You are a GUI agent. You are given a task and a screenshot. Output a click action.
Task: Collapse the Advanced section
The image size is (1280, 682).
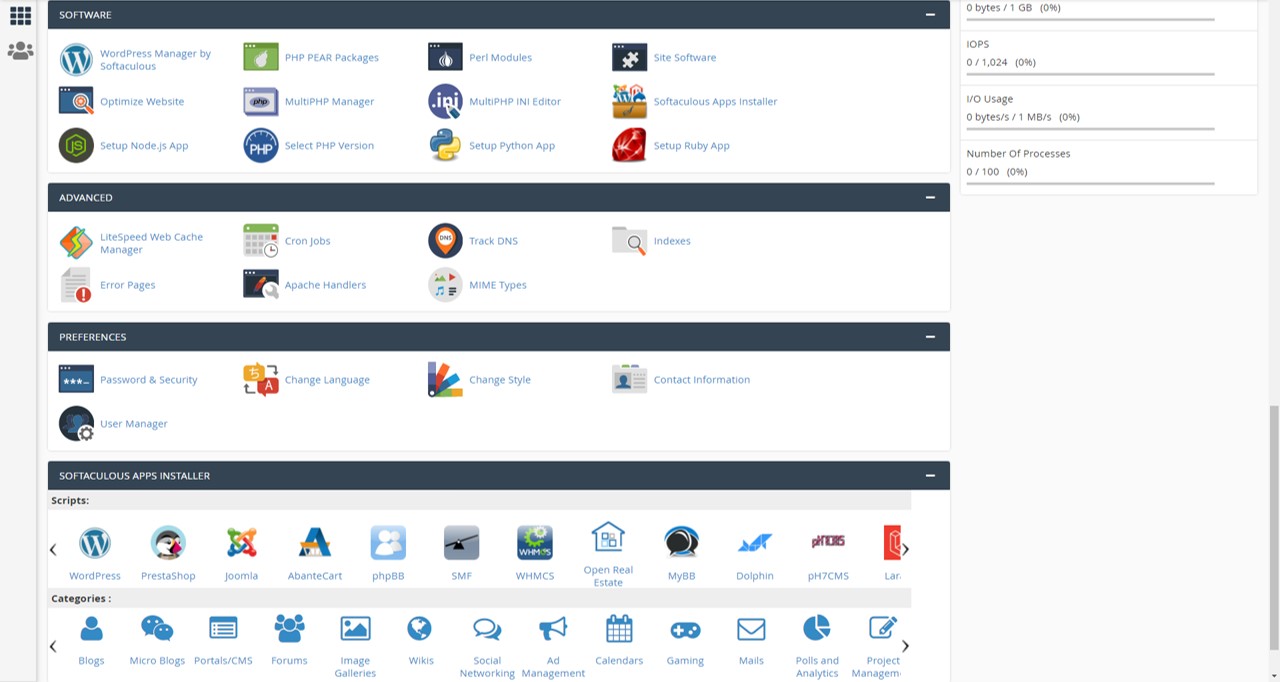[930, 198]
